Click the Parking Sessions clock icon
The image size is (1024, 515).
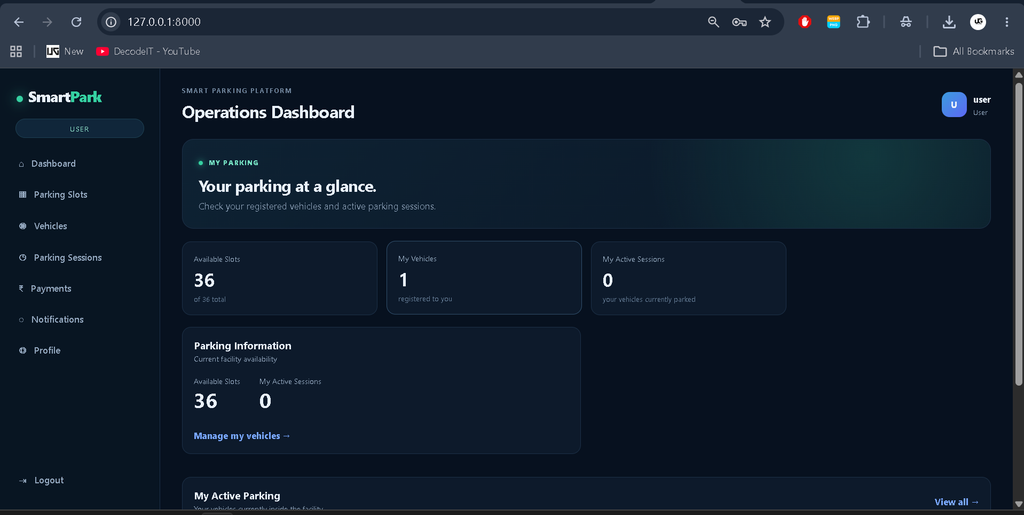(23, 257)
